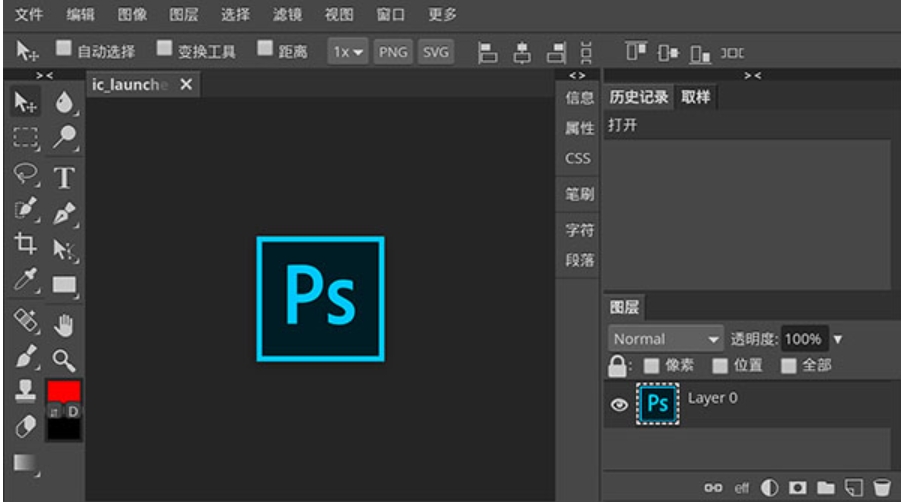Check the 像素 lock checkbox
This screenshot has width=901, height=502.
coord(651,365)
